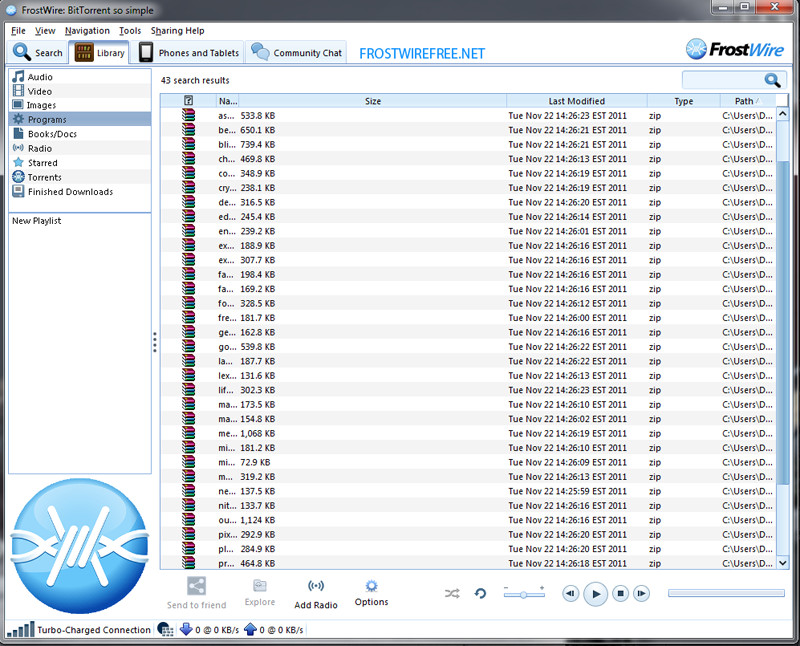Click previous track button
The height and width of the screenshot is (646, 800).
tap(570, 593)
